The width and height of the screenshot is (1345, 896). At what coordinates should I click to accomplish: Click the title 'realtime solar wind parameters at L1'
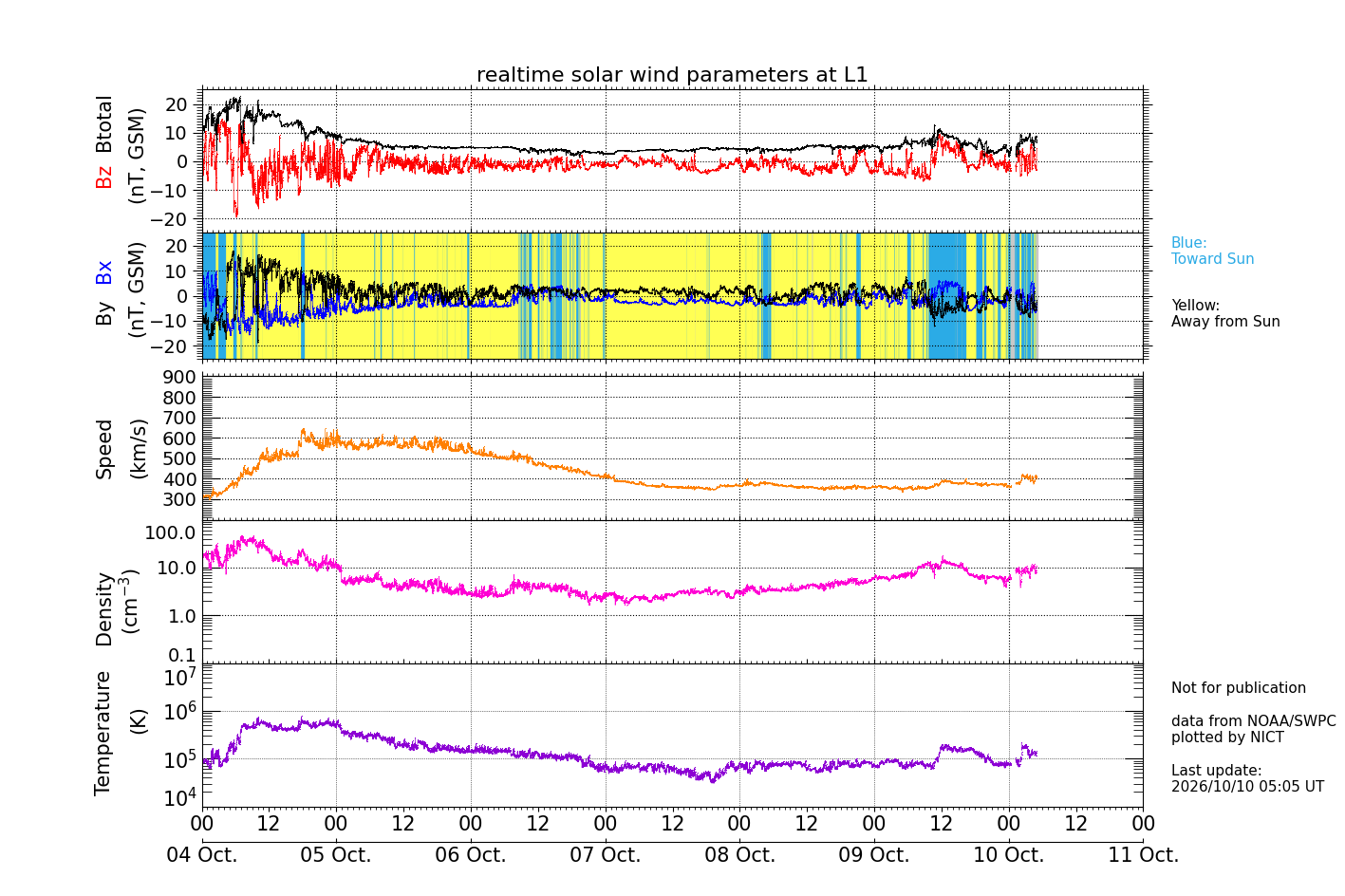coord(672,75)
